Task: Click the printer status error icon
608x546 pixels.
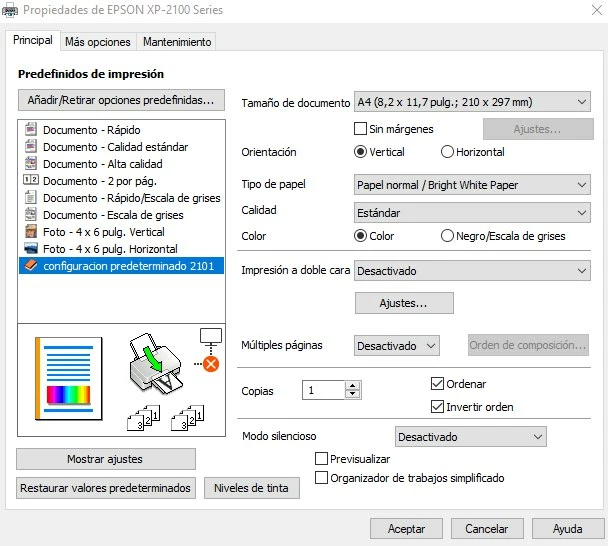Action: [x=211, y=364]
